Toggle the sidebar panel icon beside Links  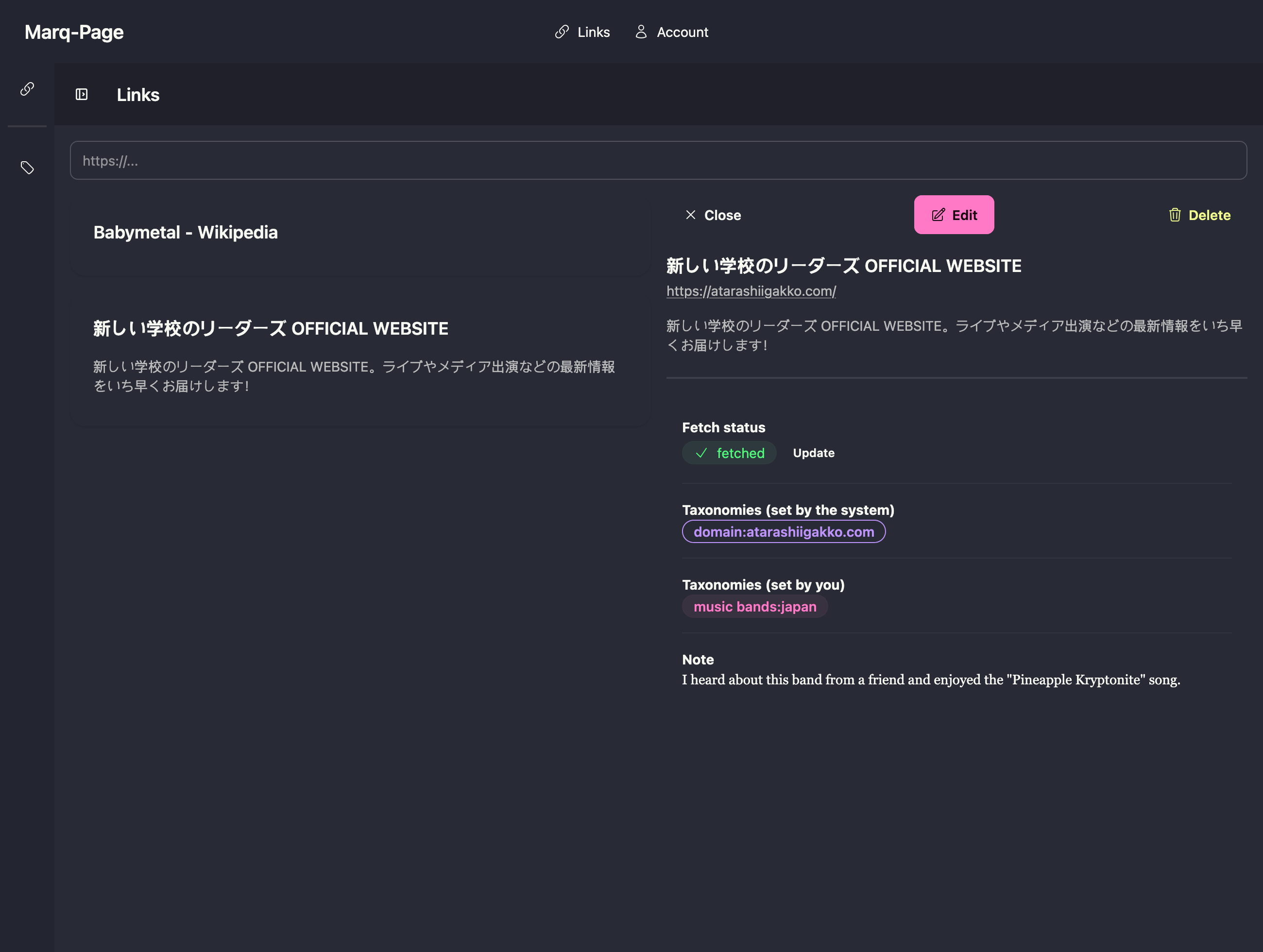(x=82, y=94)
